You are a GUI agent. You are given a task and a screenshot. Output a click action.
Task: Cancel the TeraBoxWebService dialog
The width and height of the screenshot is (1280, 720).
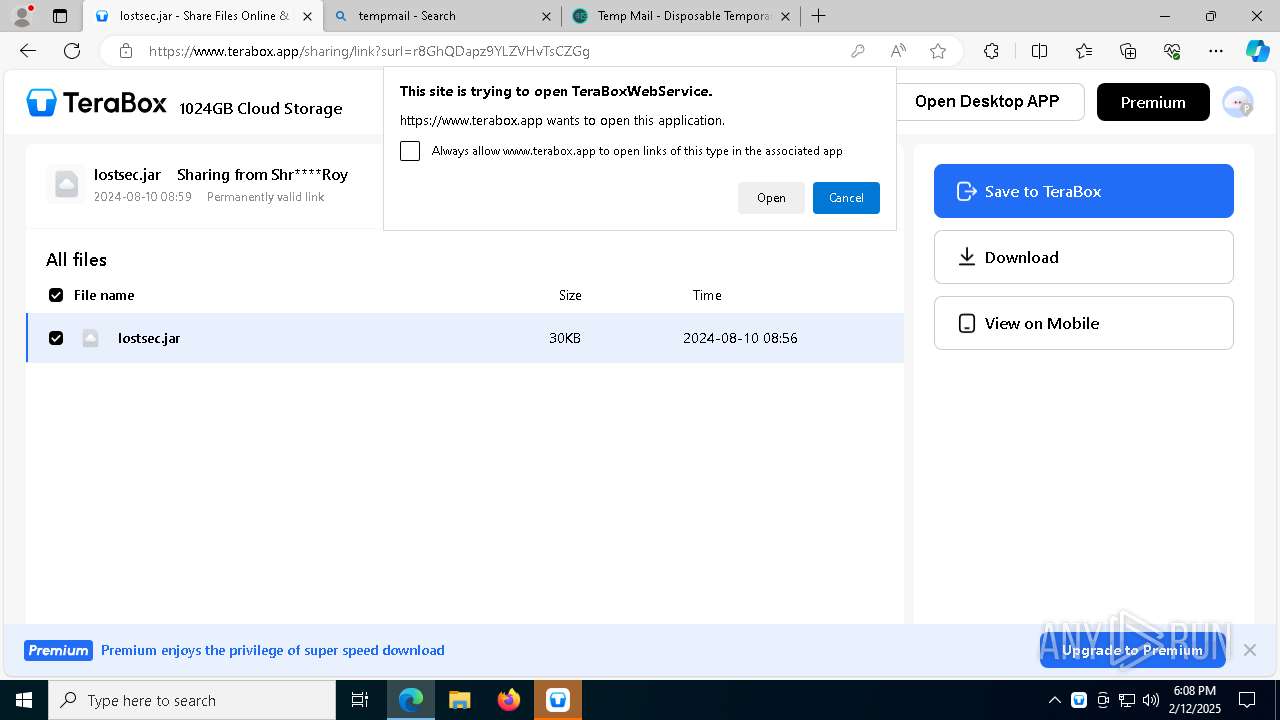(x=846, y=198)
